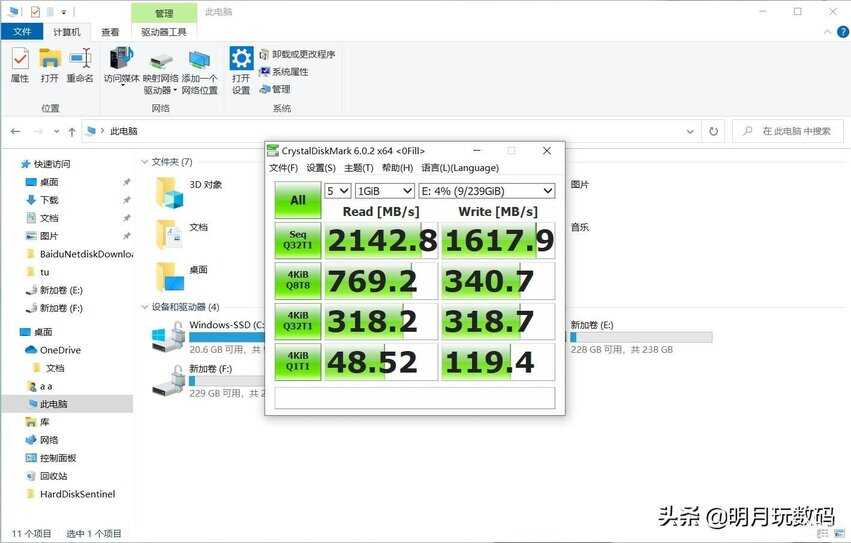Switch to the 驱动器工具 tab
This screenshot has height=543, width=851.
tap(164, 32)
